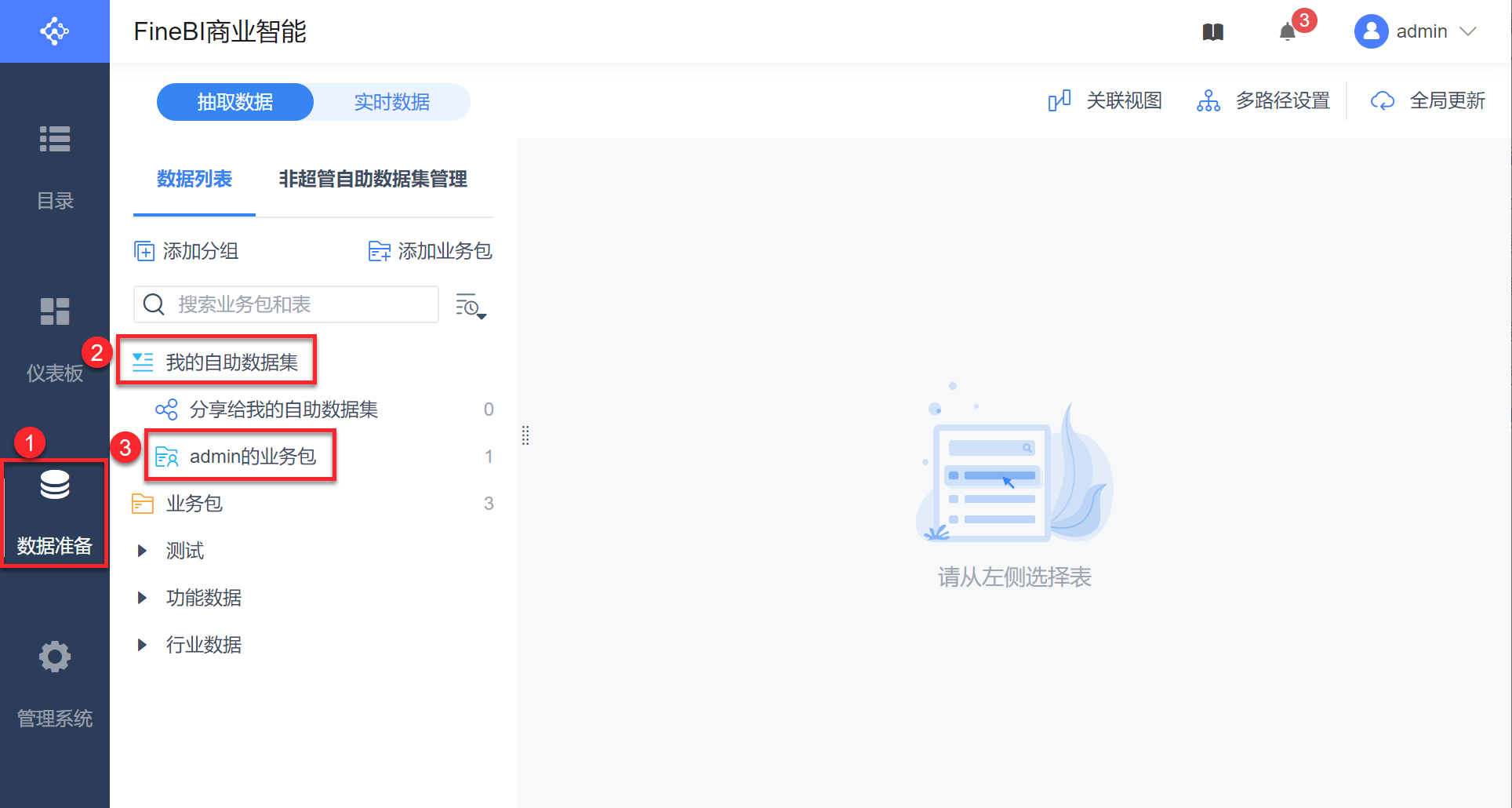Switch to 抽取数据 mode
The image size is (1512, 808).
(x=235, y=102)
